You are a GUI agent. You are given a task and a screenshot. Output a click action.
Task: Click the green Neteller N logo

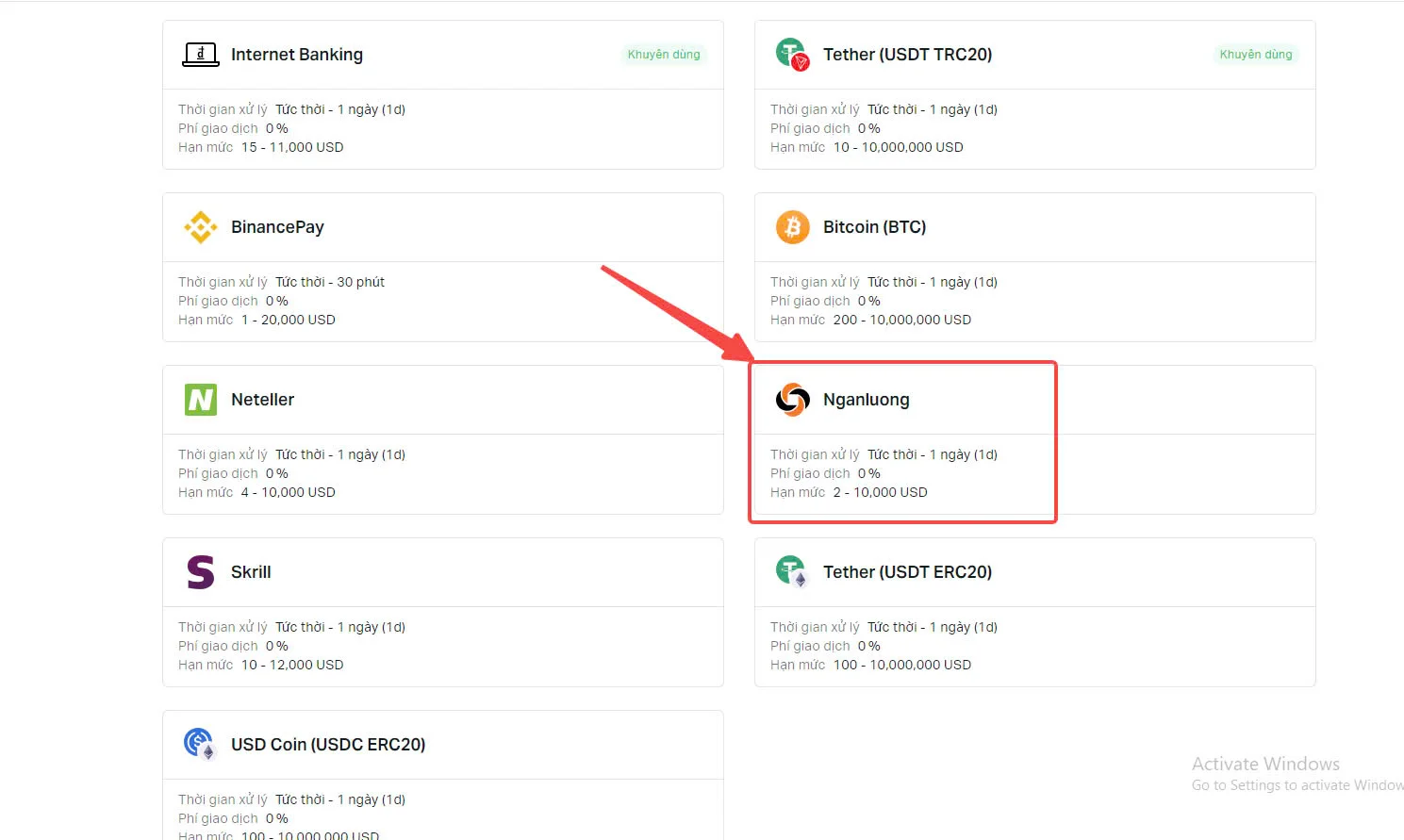point(201,400)
